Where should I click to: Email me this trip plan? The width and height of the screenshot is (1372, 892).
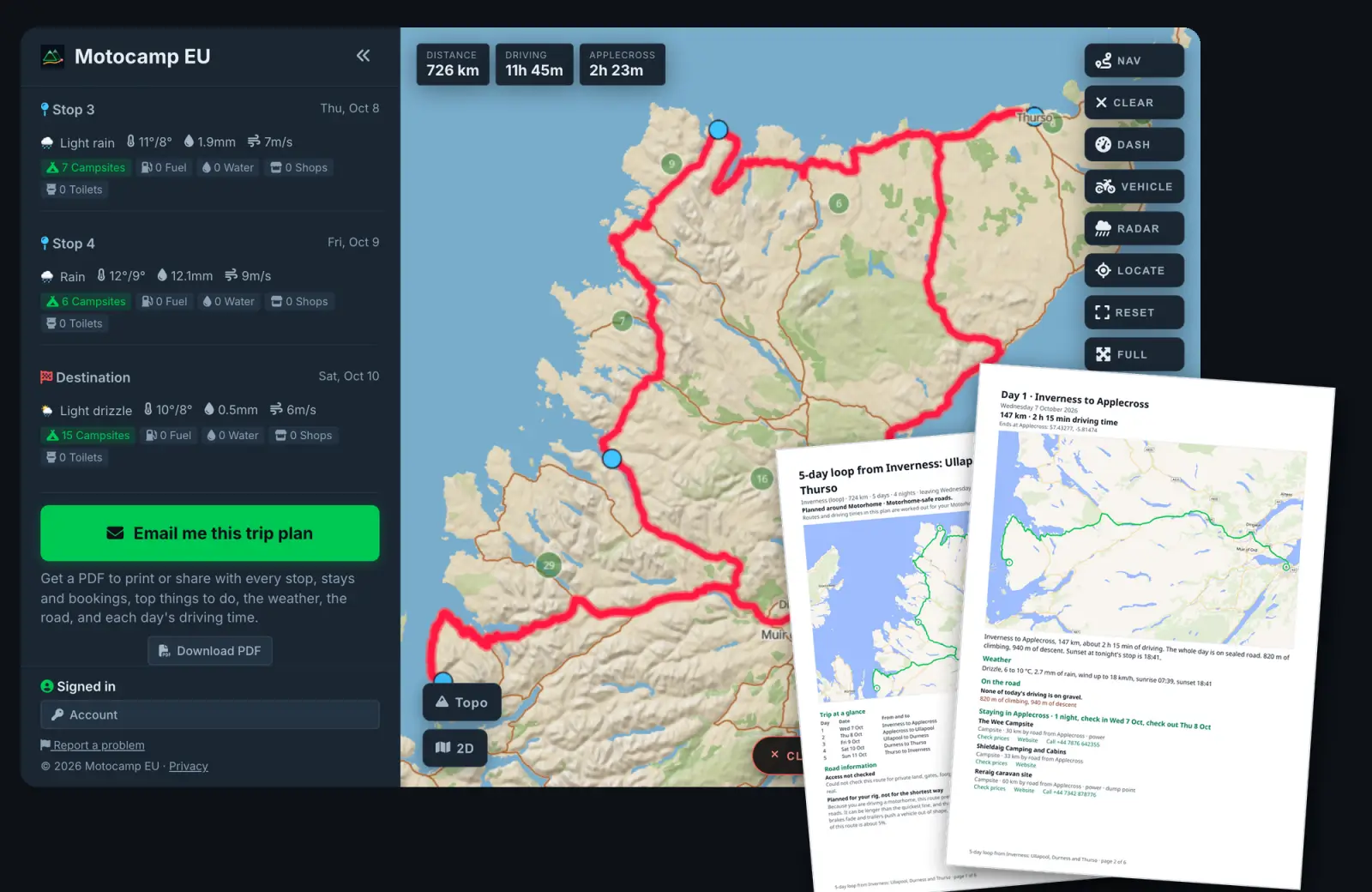[210, 533]
